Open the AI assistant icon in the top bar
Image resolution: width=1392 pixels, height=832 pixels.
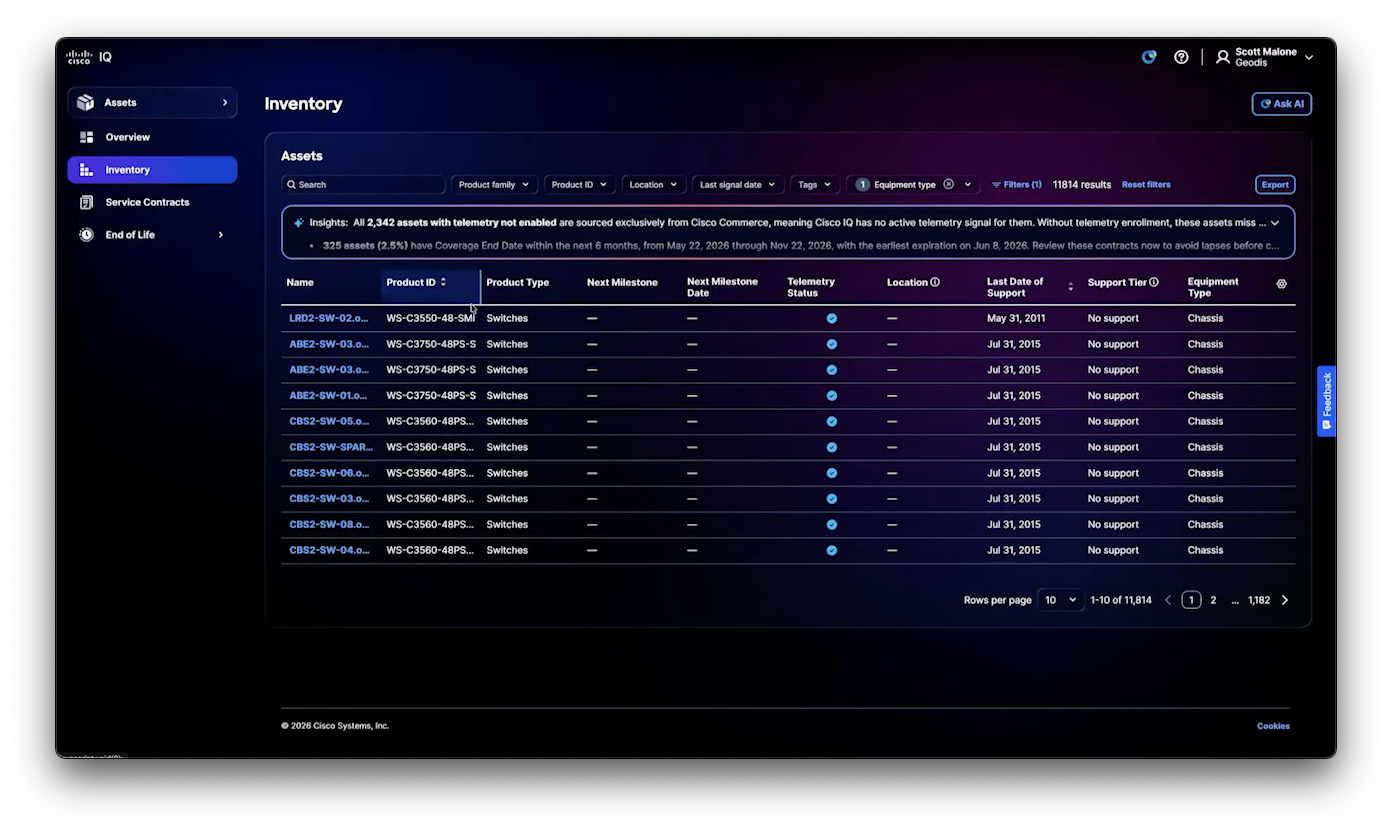(1149, 57)
